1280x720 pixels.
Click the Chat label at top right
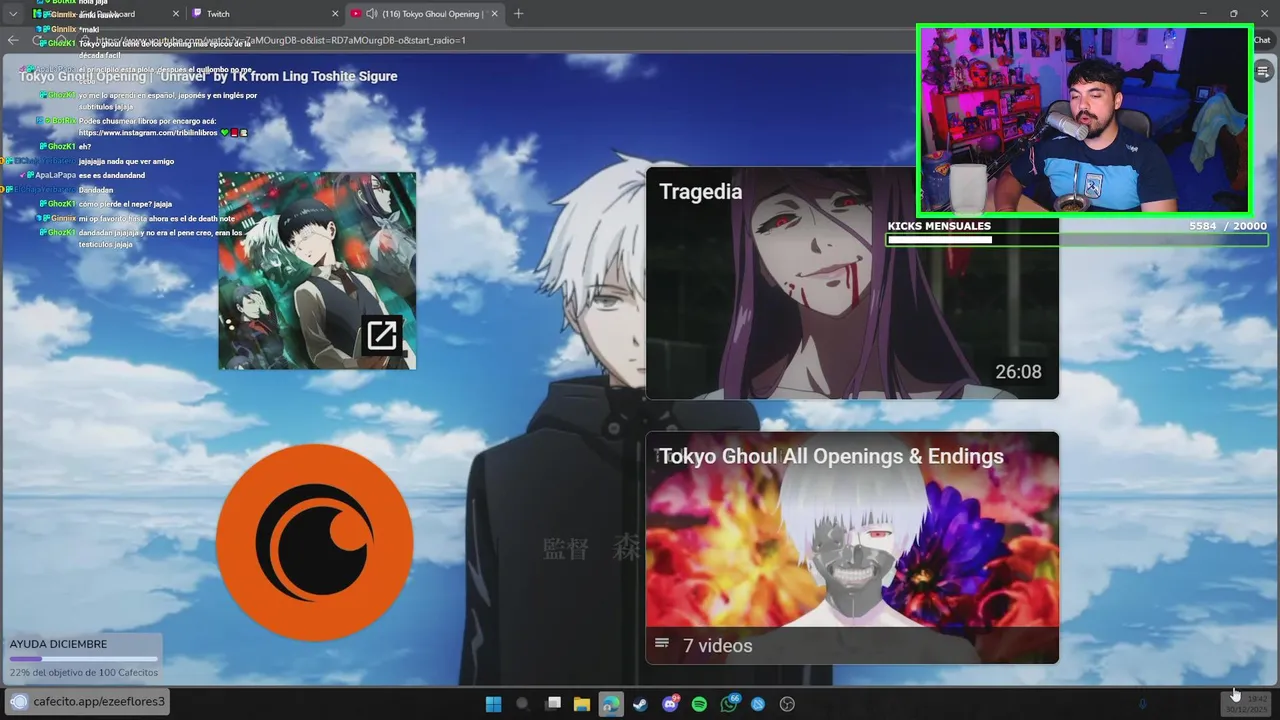pos(1262,41)
